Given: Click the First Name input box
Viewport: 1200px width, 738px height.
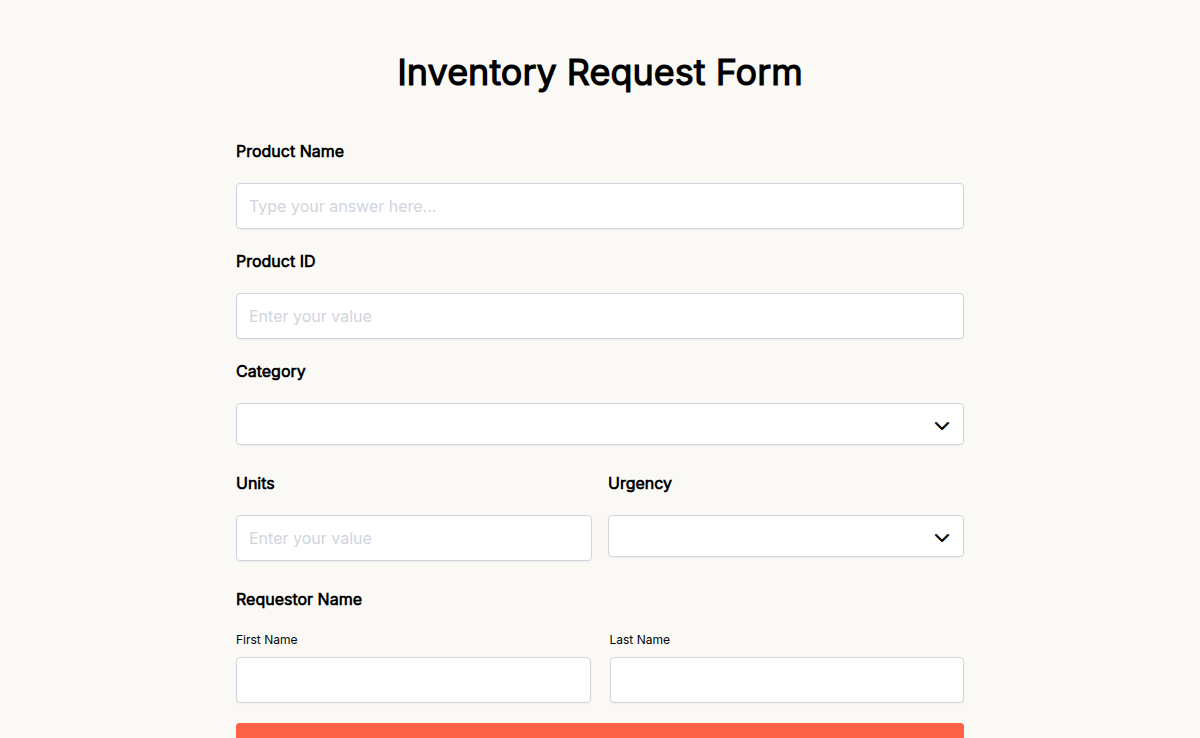Looking at the screenshot, I should tap(413, 680).
